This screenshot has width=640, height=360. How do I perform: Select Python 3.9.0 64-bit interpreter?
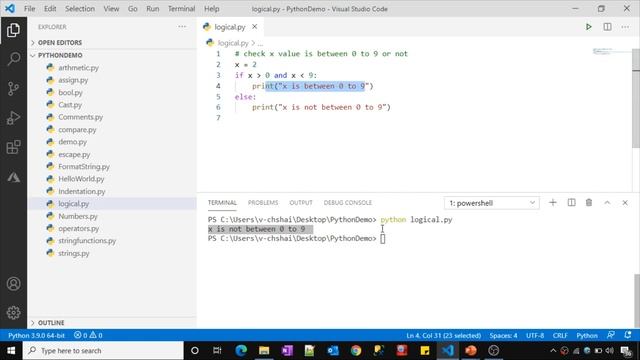point(36,335)
